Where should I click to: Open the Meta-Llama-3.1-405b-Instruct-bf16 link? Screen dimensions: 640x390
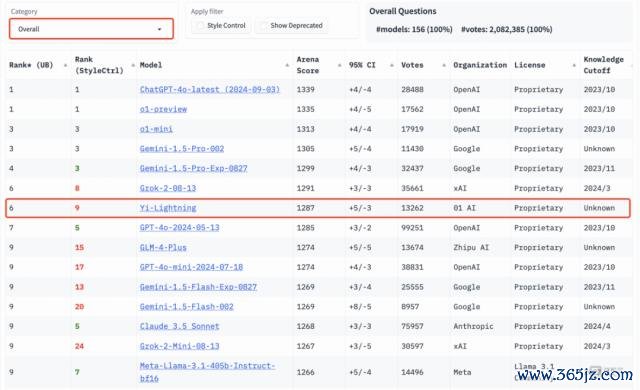coord(207,372)
